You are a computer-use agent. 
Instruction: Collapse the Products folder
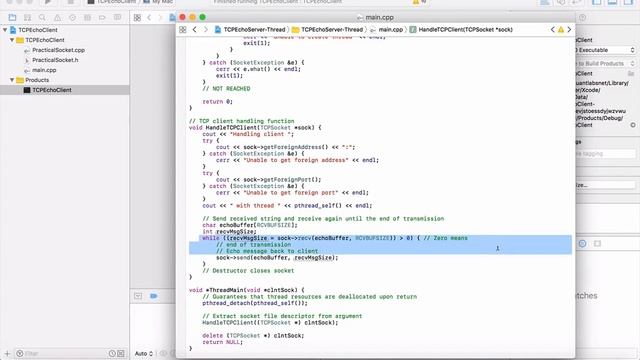12,80
